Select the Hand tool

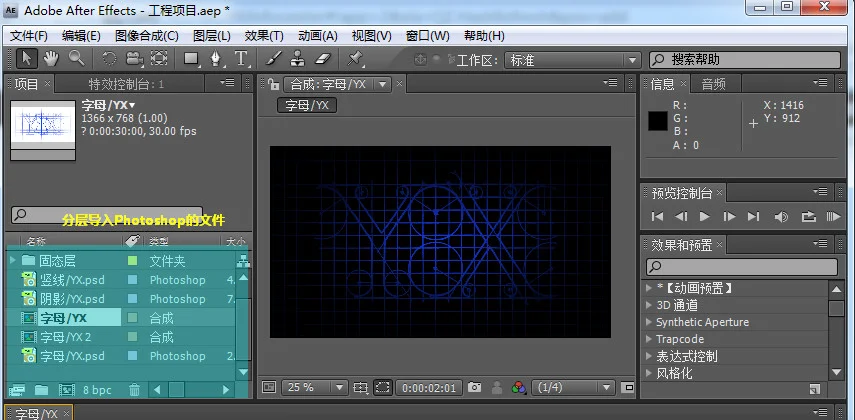pyautogui.click(x=51, y=58)
